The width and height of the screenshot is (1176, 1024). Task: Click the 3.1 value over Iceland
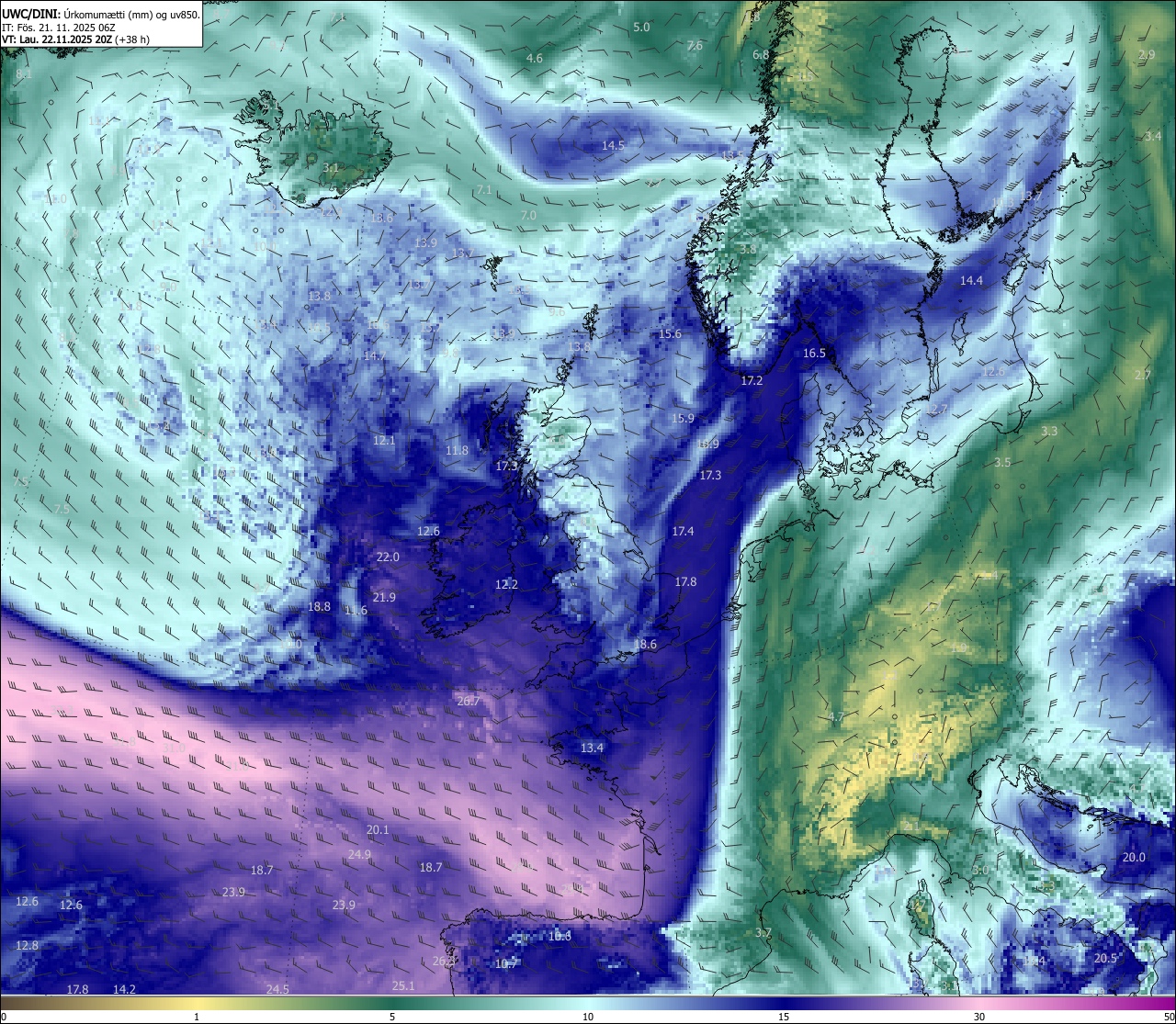coord(331,168)
